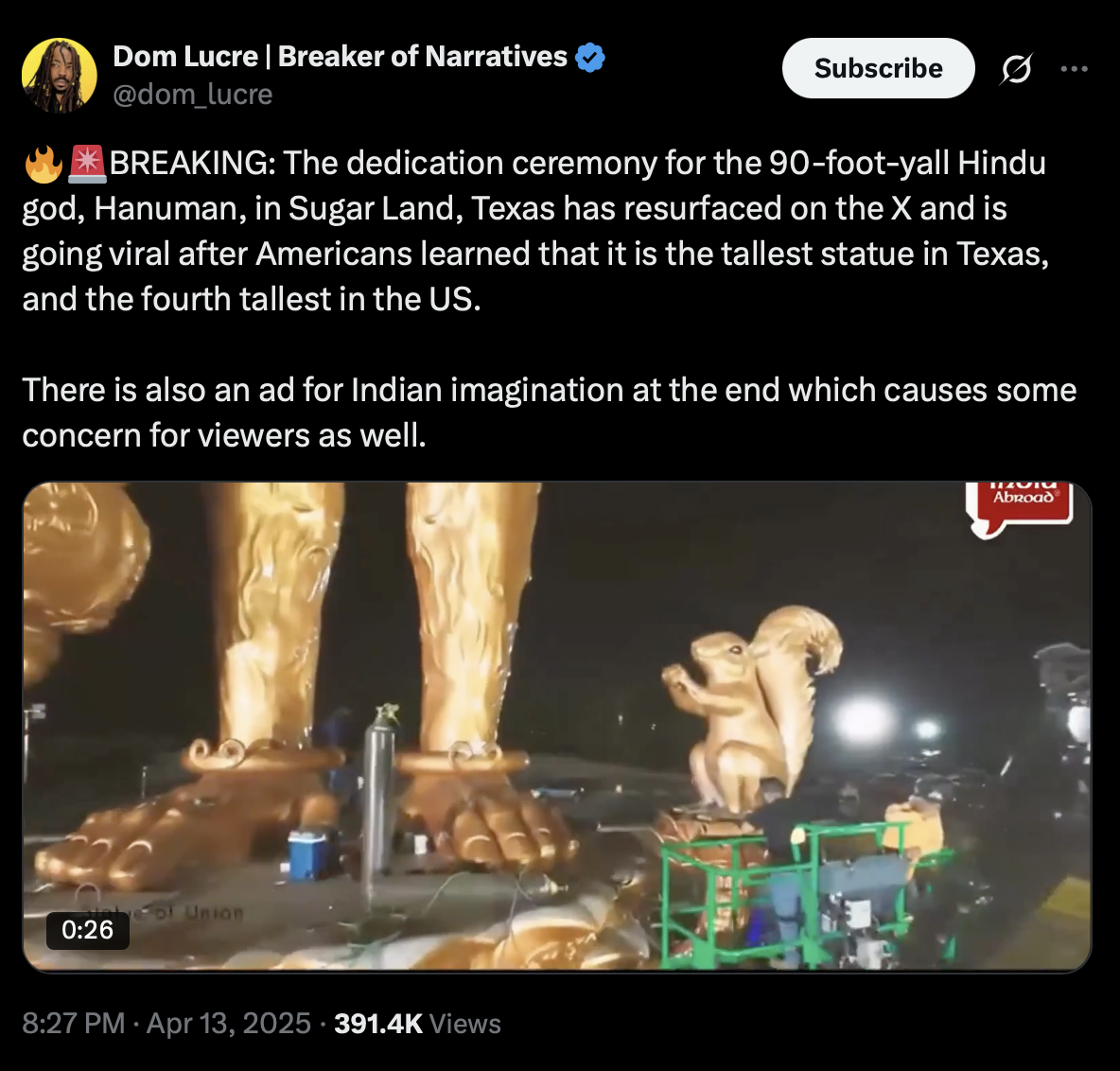Click the green scissor lift in video

[800, 893]
